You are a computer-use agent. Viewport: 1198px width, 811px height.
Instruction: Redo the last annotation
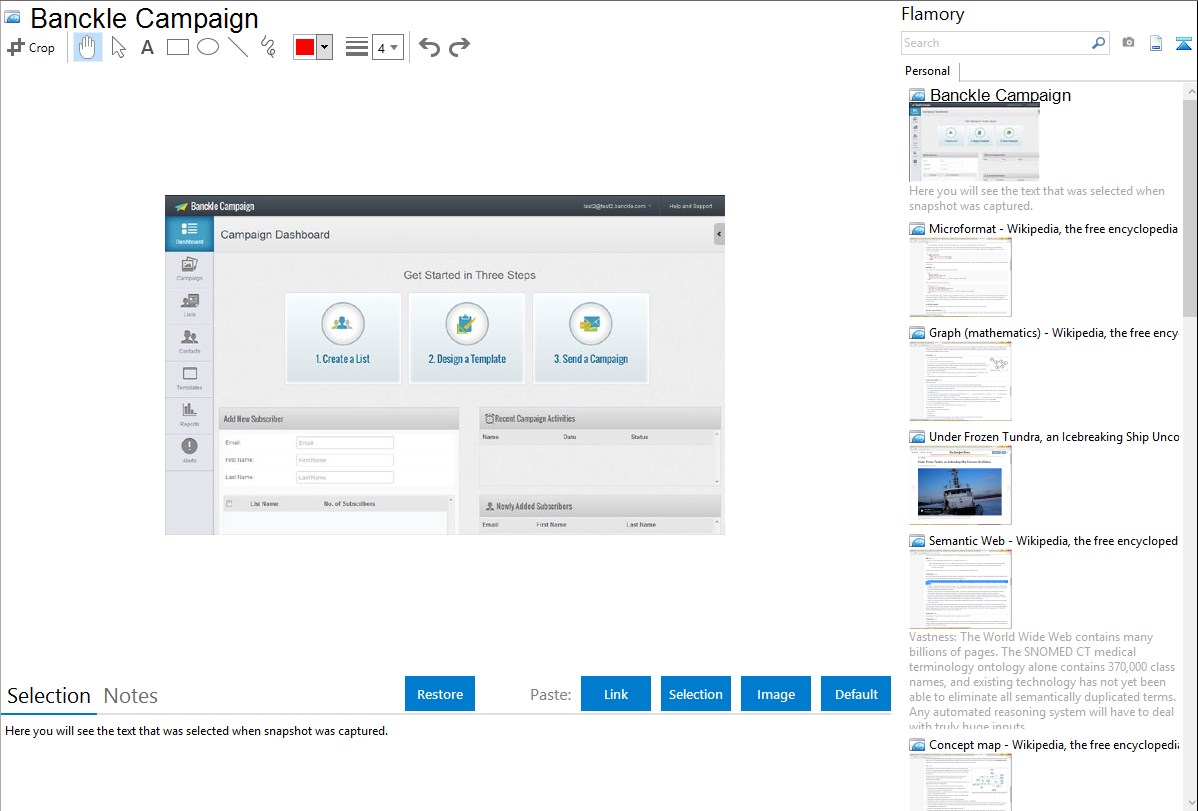pyautogui.click(x=459, y=47)
